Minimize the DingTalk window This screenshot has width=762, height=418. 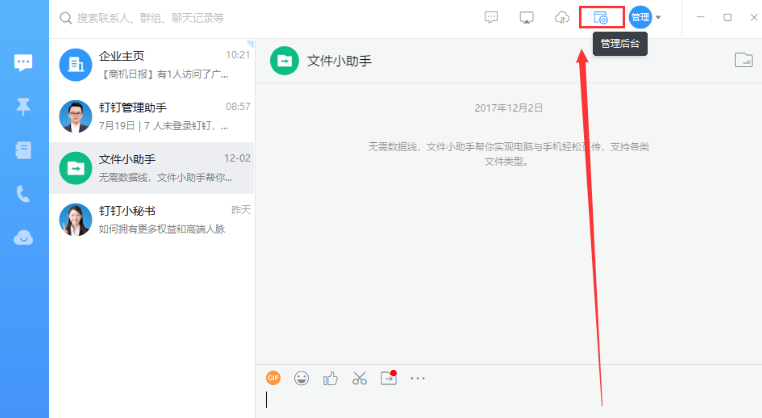[700, 17]
